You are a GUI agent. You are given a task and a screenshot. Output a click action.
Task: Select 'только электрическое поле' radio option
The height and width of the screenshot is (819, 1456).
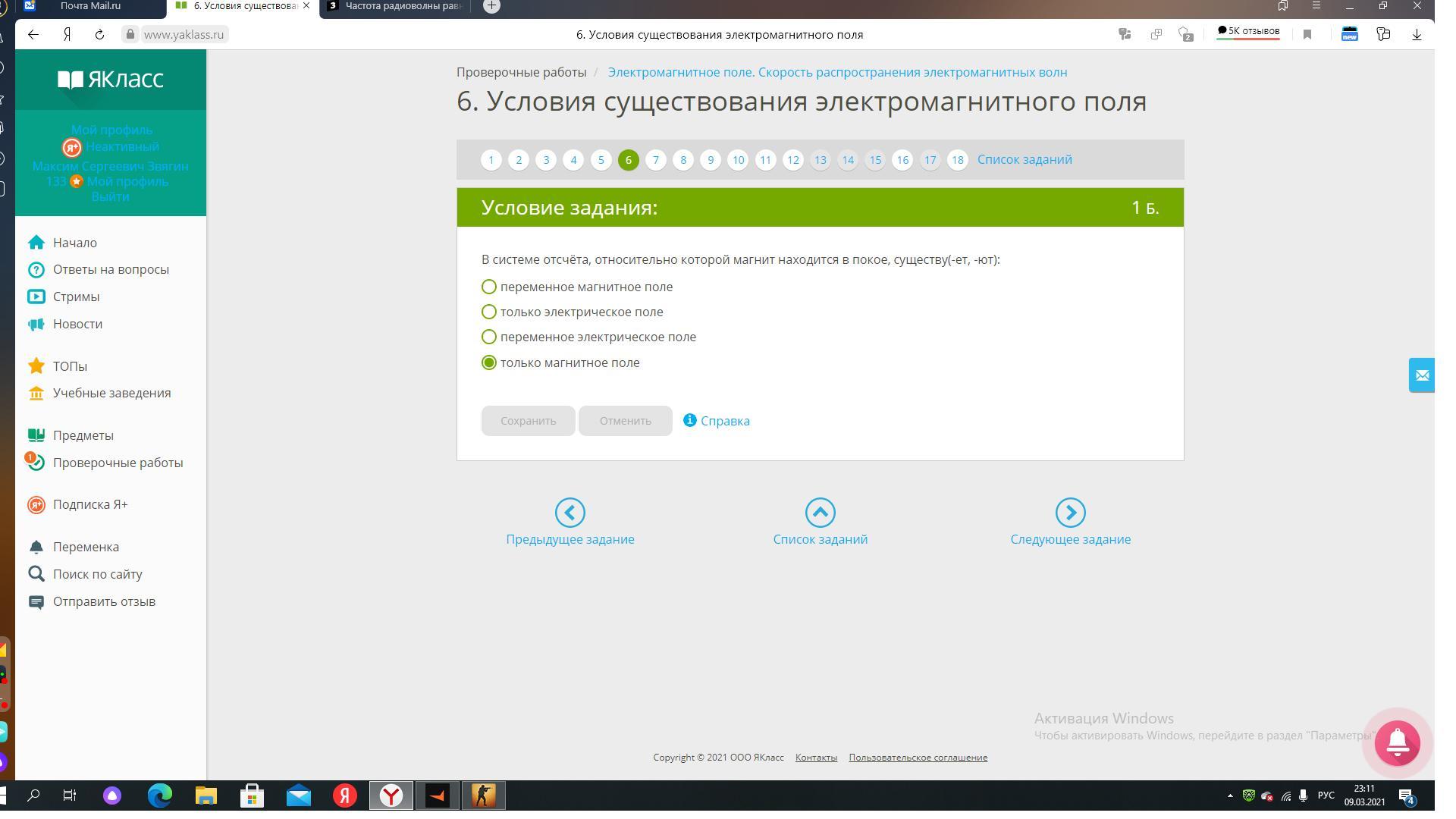(489, 312)
